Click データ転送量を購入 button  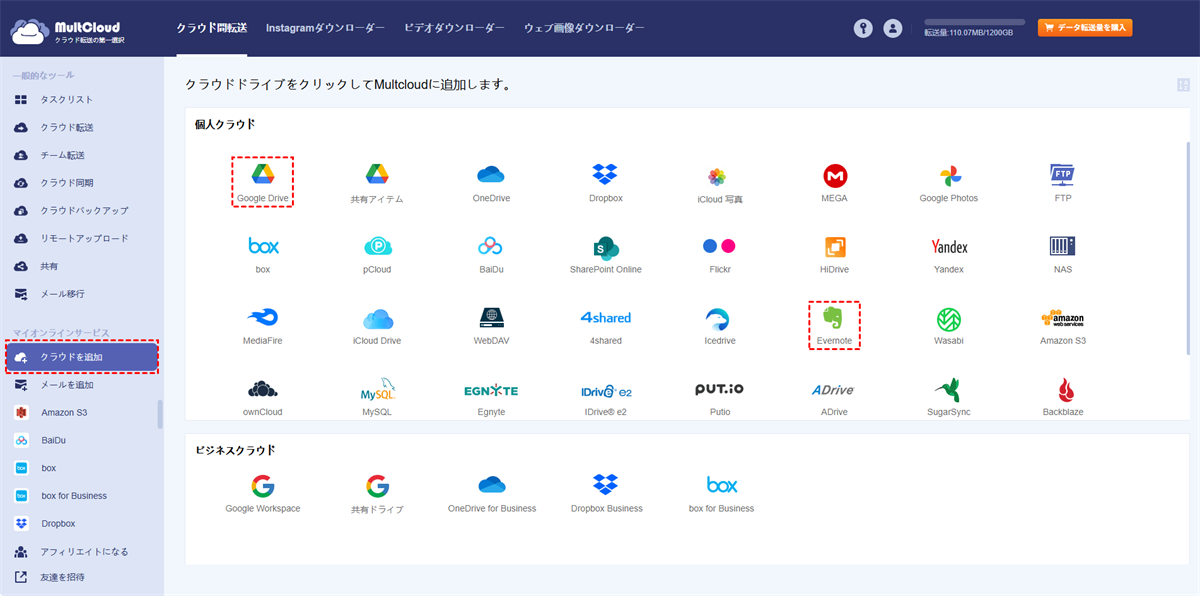click(x=1085, y=28)
